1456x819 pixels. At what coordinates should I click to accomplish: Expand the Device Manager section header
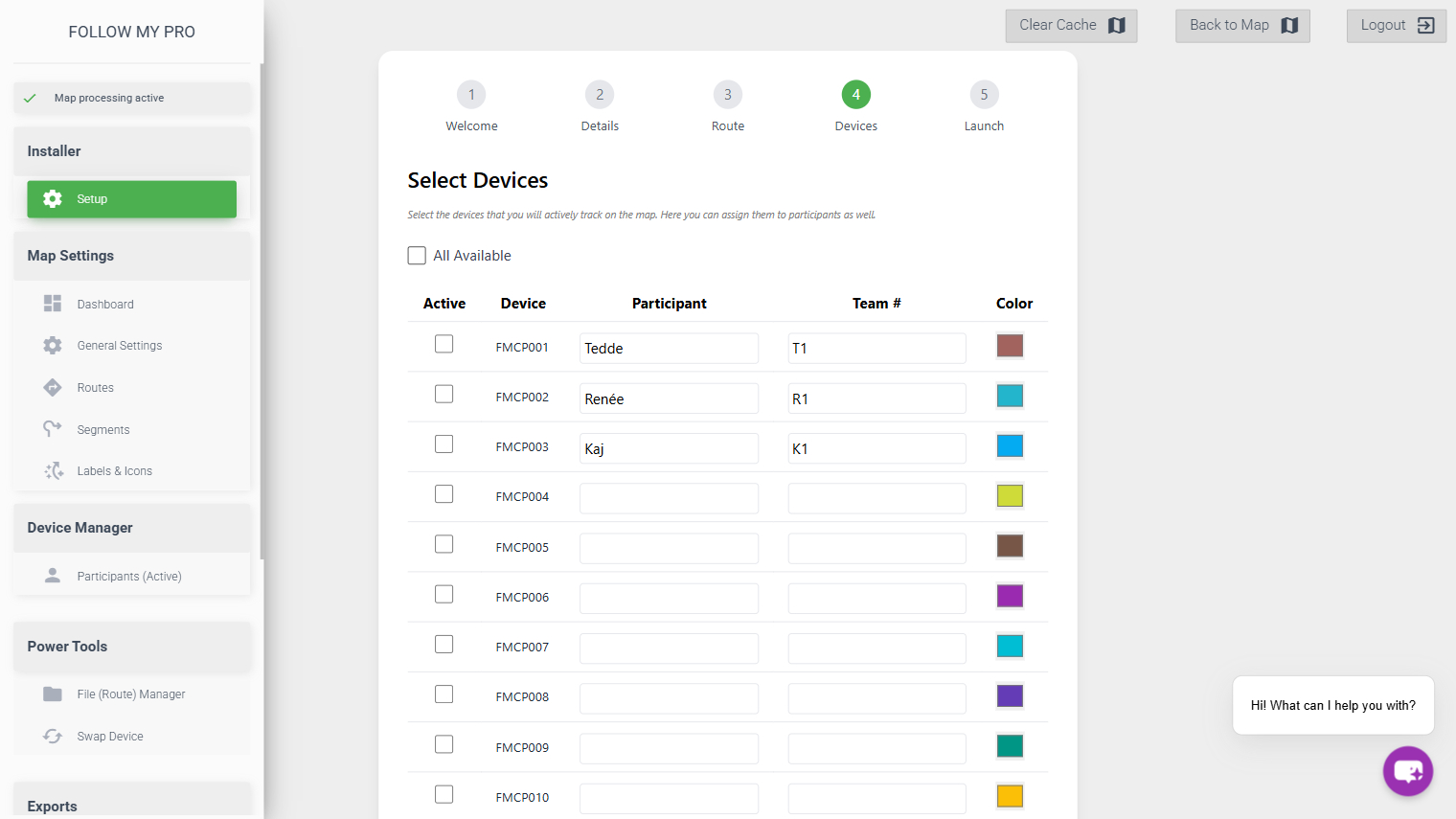132,528
